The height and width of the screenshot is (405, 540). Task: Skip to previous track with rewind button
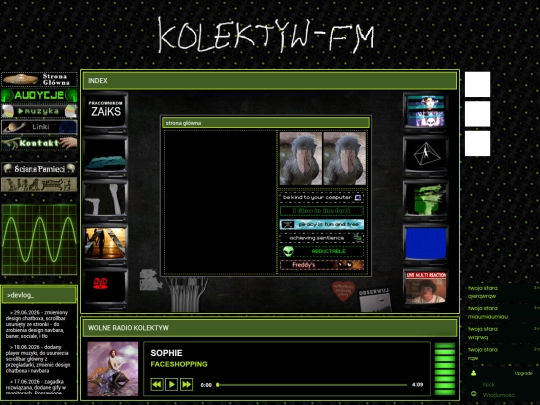pyautogui.click(x=157, y=384)
